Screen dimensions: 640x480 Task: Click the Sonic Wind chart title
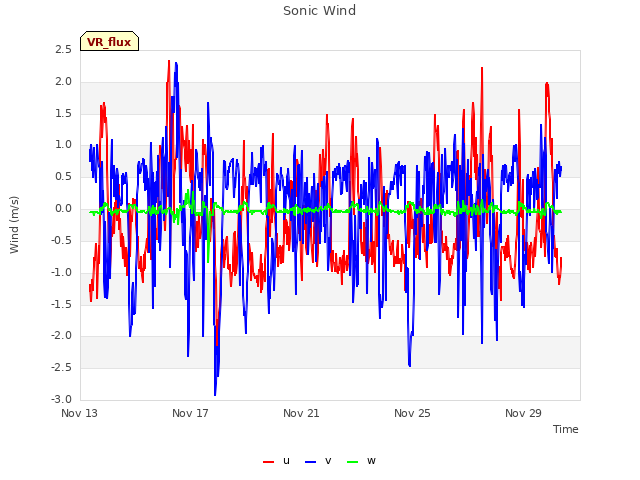[x=320, y=11]
